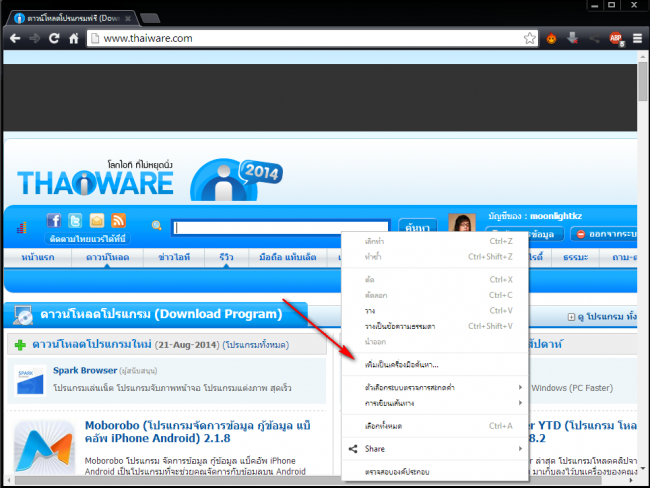The height and width of the screenshot is (488, 650).
Task: Reload the page with refresh icon
Action: [54, 39]
